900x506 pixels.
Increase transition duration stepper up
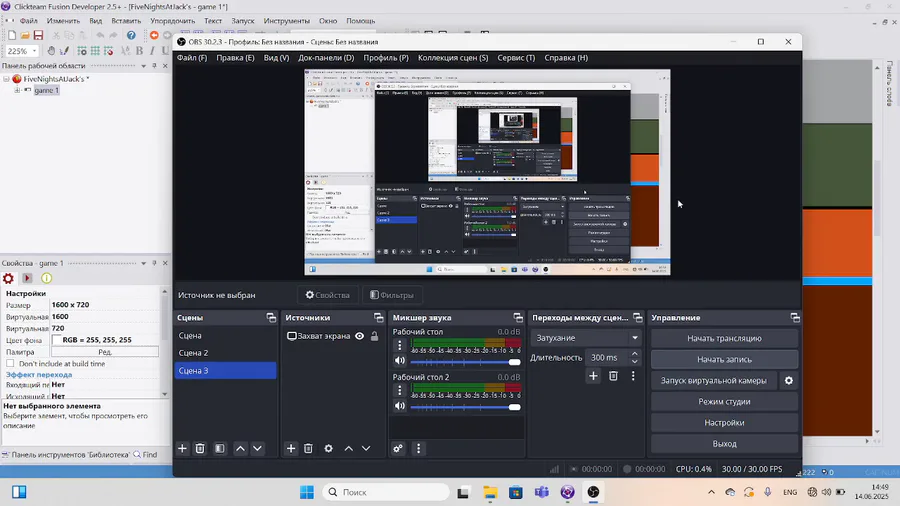pyautogui.click(x=634, y=354)
